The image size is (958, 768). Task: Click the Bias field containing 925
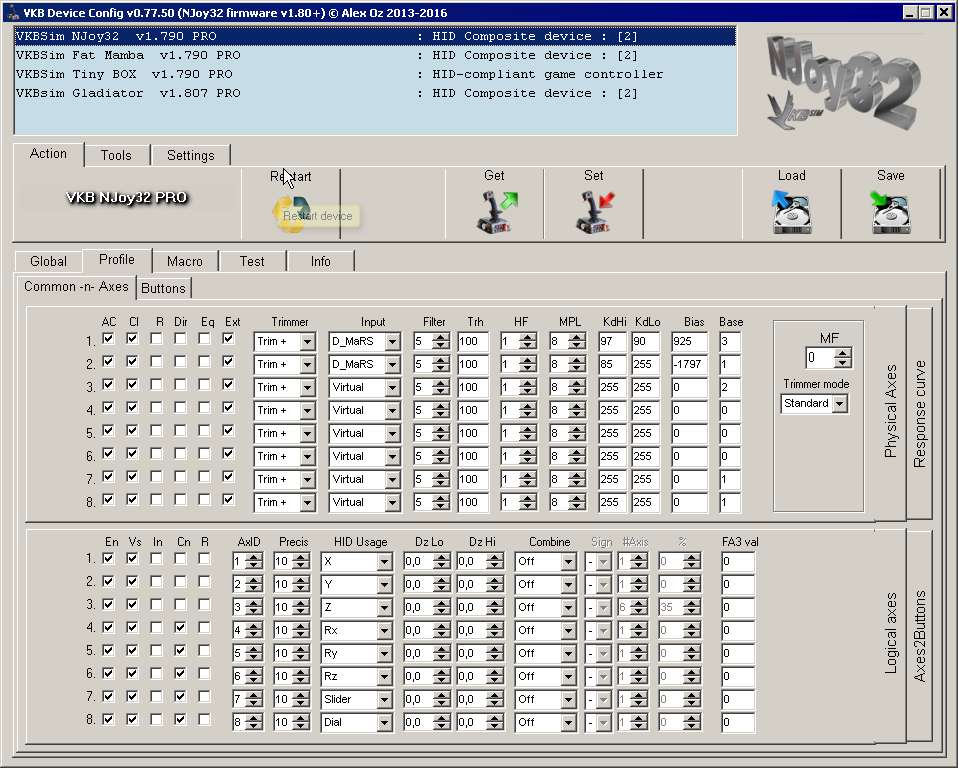(x=689, y=342)
